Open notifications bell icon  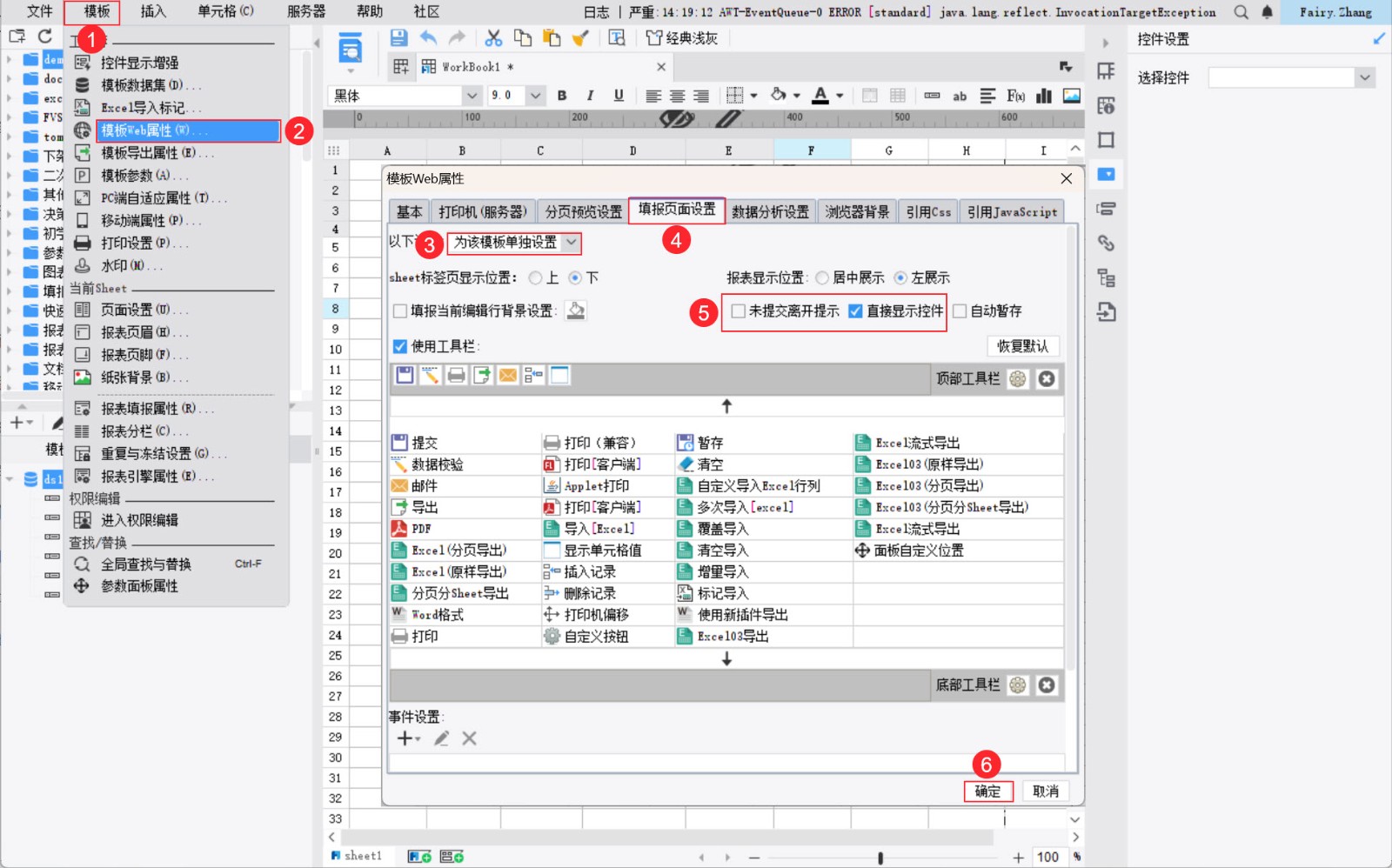1268,12
